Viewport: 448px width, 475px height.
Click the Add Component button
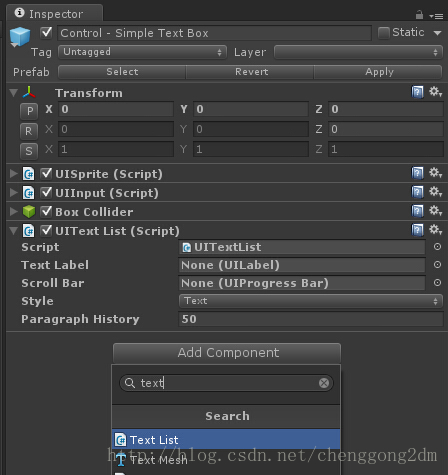pos(227,353)
